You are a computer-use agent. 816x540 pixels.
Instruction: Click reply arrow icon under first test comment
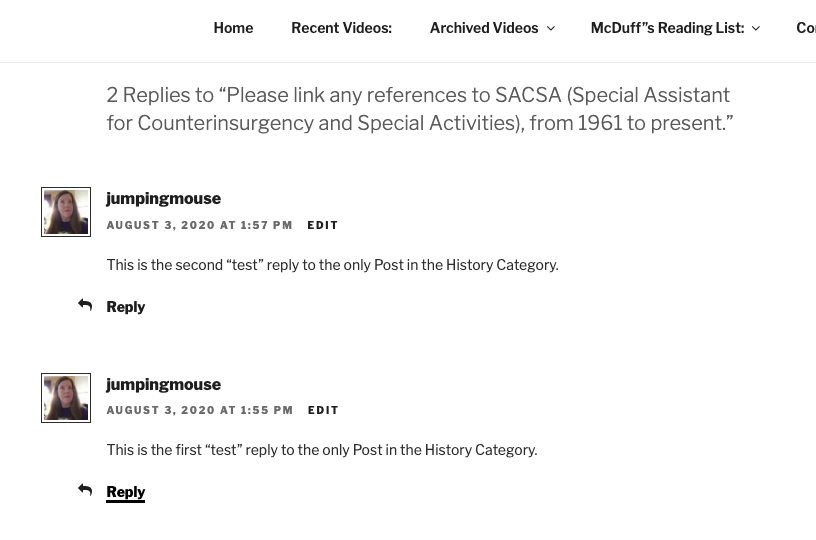click(85, 490)
